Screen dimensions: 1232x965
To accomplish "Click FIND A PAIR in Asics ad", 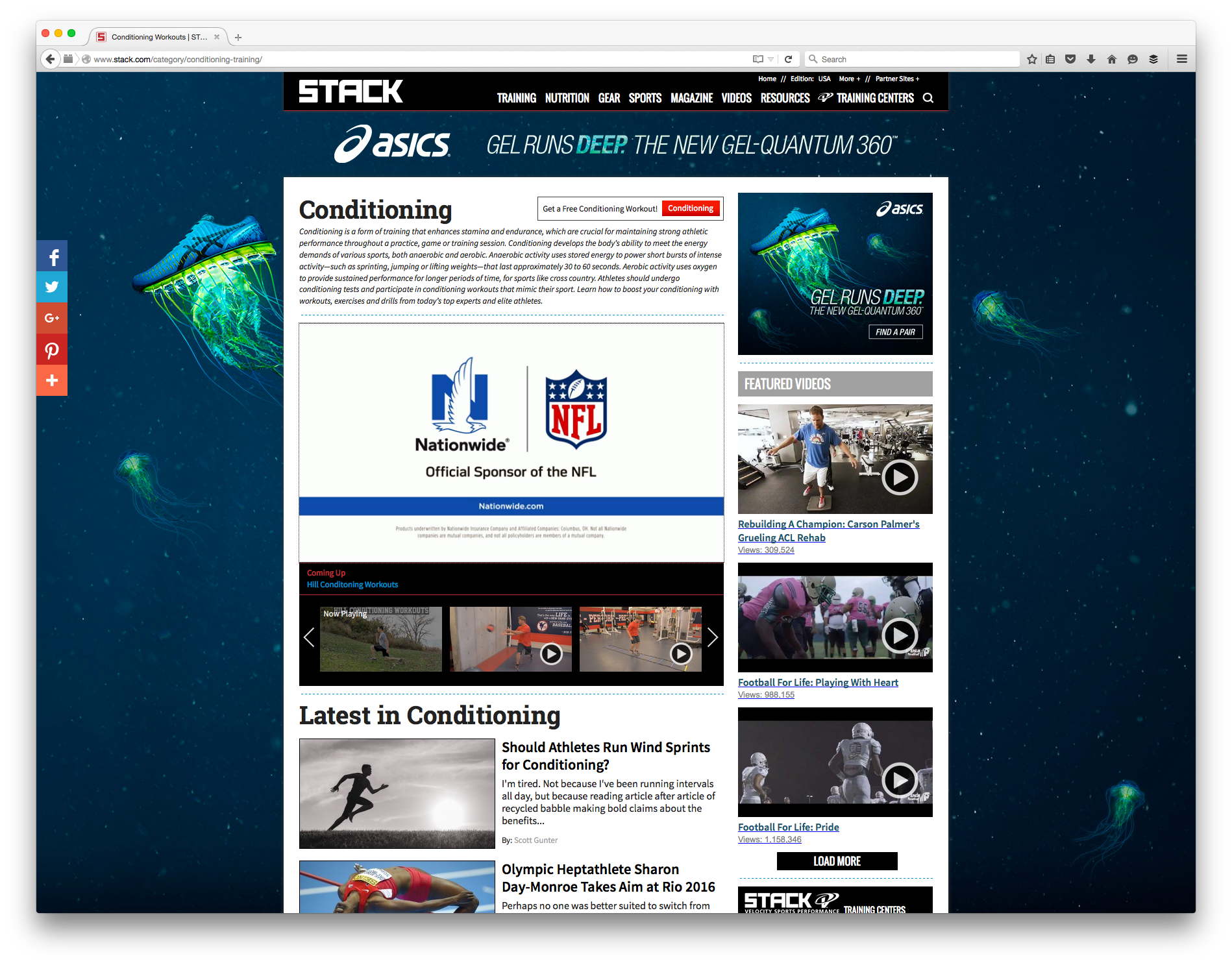I will point(896,332).
